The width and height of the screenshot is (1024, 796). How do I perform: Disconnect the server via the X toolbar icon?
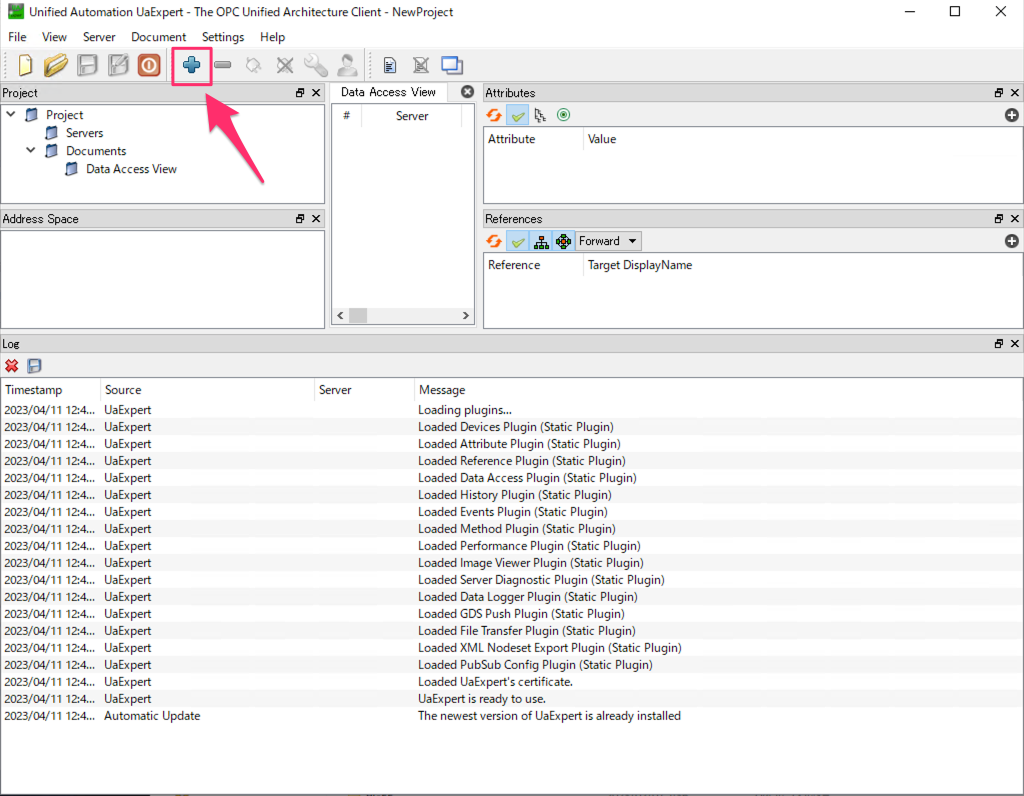tap(284, 64)
